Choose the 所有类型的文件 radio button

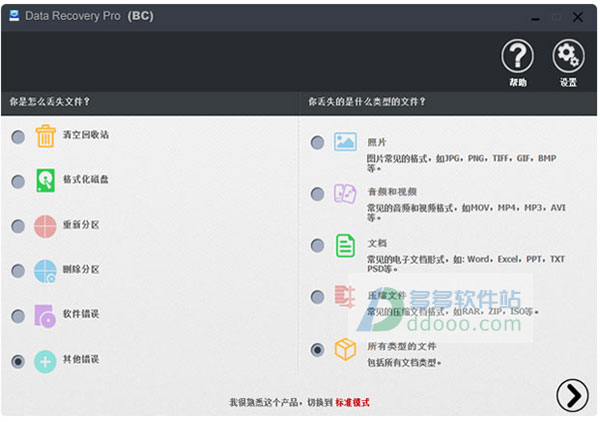coord(317,349)
